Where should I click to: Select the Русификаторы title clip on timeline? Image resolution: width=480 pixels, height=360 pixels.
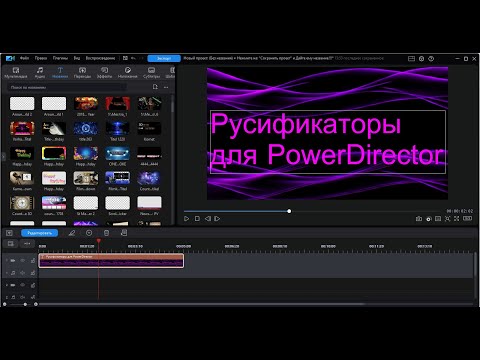click(111, 261)
